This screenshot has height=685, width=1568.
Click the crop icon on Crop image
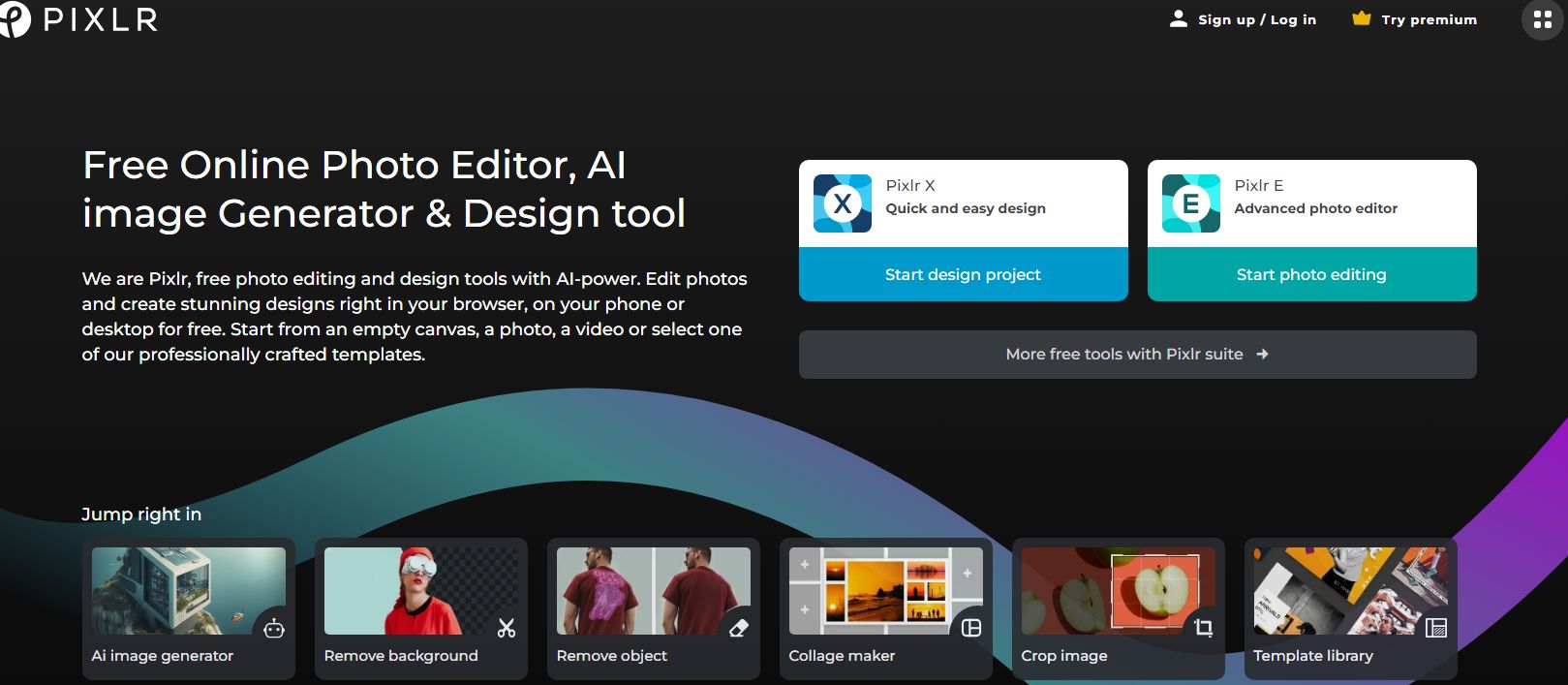1204,629
